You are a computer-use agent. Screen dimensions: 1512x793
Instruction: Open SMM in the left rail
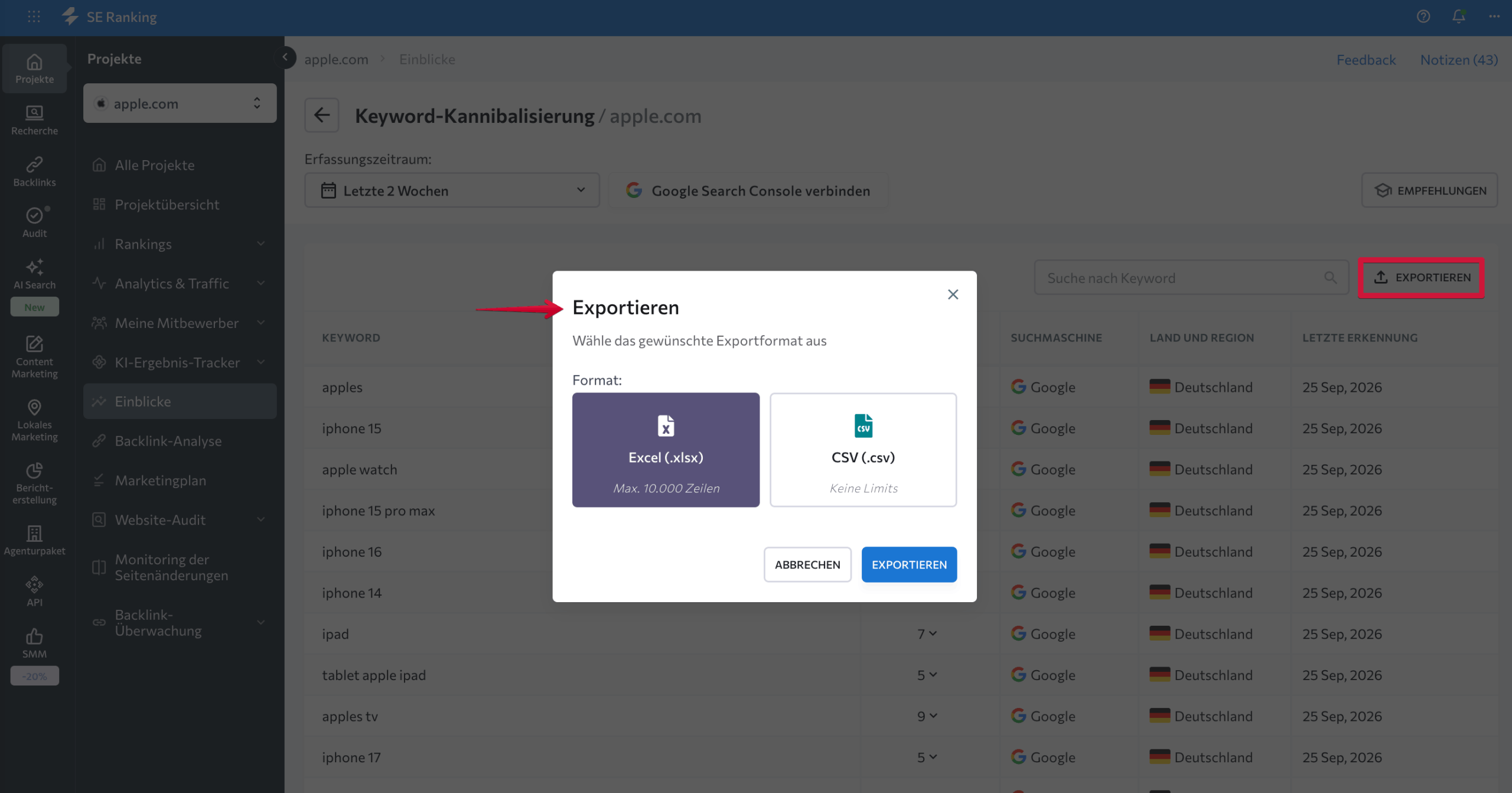[x=34, y=643]
